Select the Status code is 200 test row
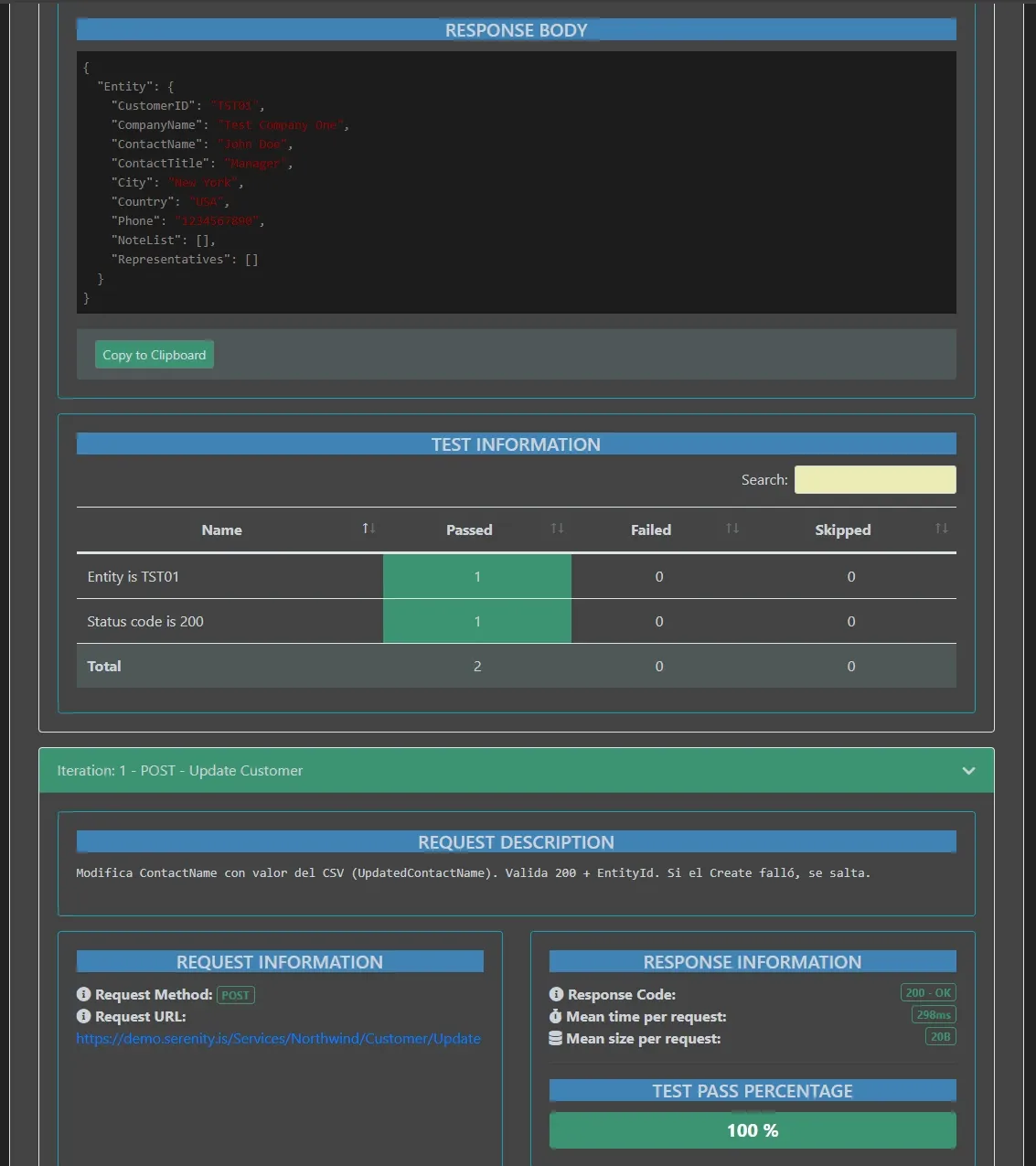 229,621
